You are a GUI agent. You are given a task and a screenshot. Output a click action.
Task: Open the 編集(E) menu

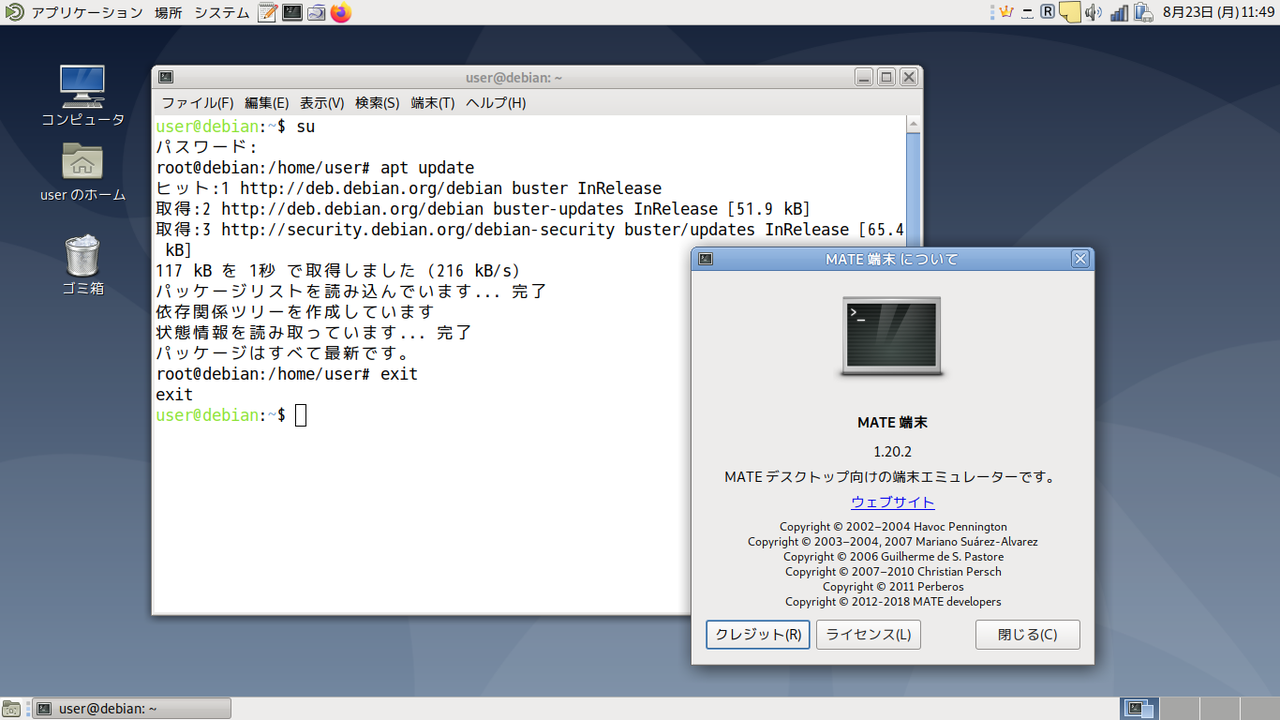(x=267, y=103)
